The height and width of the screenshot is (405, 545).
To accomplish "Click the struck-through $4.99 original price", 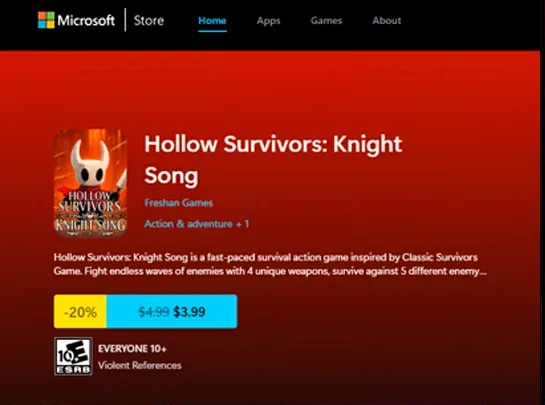I will pyautogui.click(x=154, y=311).
